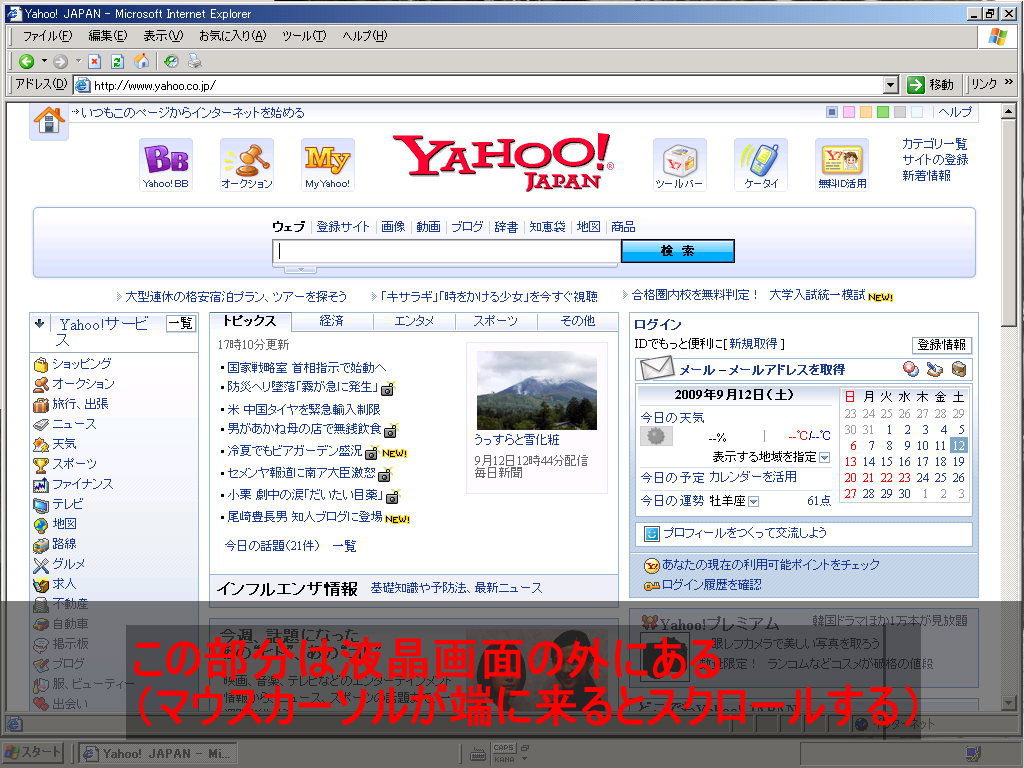Click the mail envelope icon in login panel
1024x768 pixels.
[x=656, y=368]
